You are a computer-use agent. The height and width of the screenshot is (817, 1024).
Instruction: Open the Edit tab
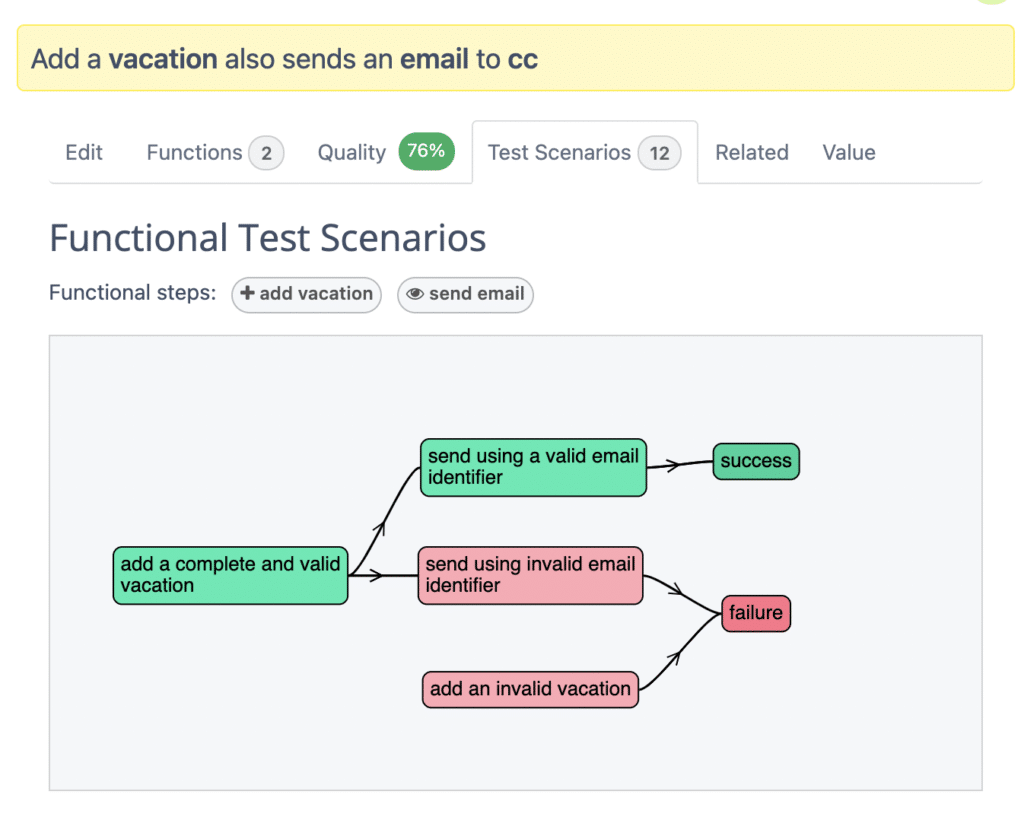tap(84, 153)
